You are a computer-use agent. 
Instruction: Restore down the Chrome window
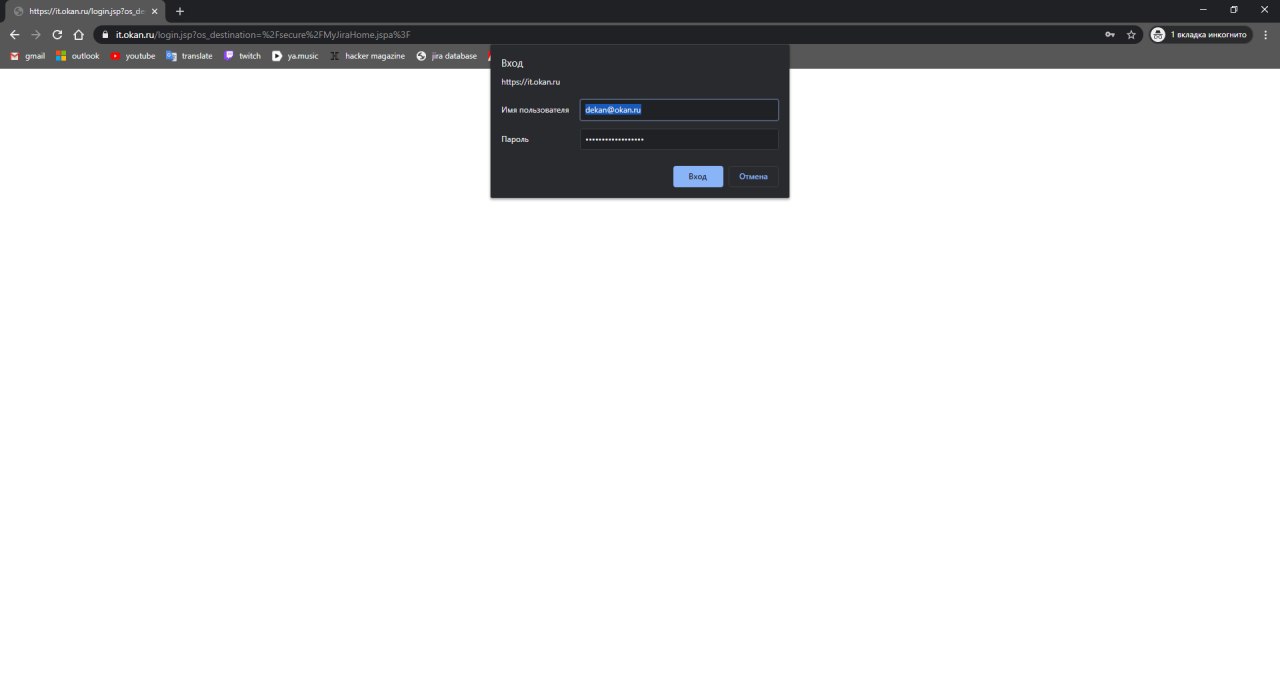coord(1234,9)
